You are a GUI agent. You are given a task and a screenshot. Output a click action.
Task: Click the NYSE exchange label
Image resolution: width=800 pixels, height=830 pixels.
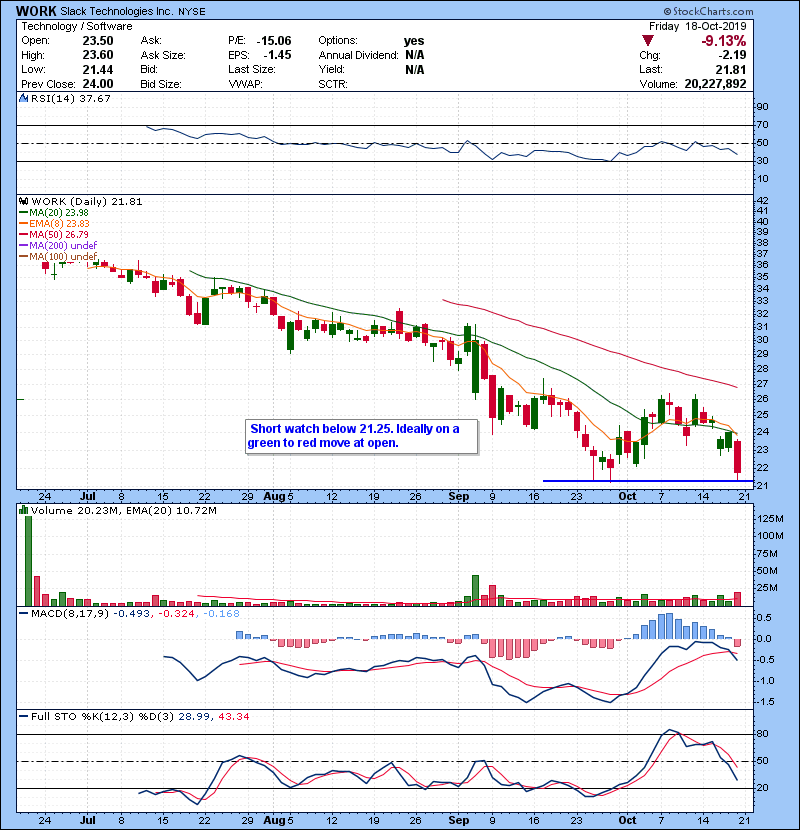[192, 12]
